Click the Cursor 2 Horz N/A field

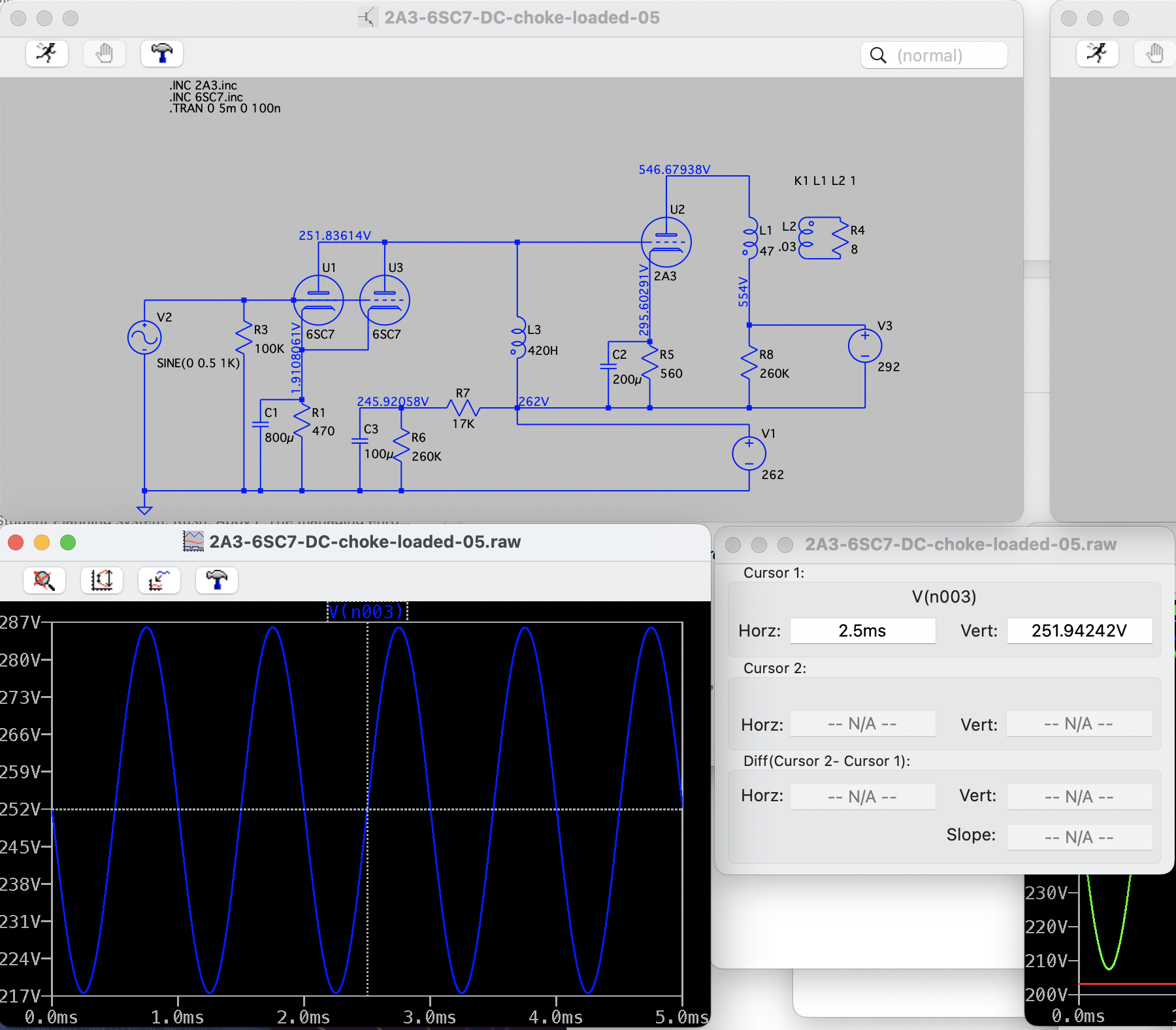tap(862, 724)
